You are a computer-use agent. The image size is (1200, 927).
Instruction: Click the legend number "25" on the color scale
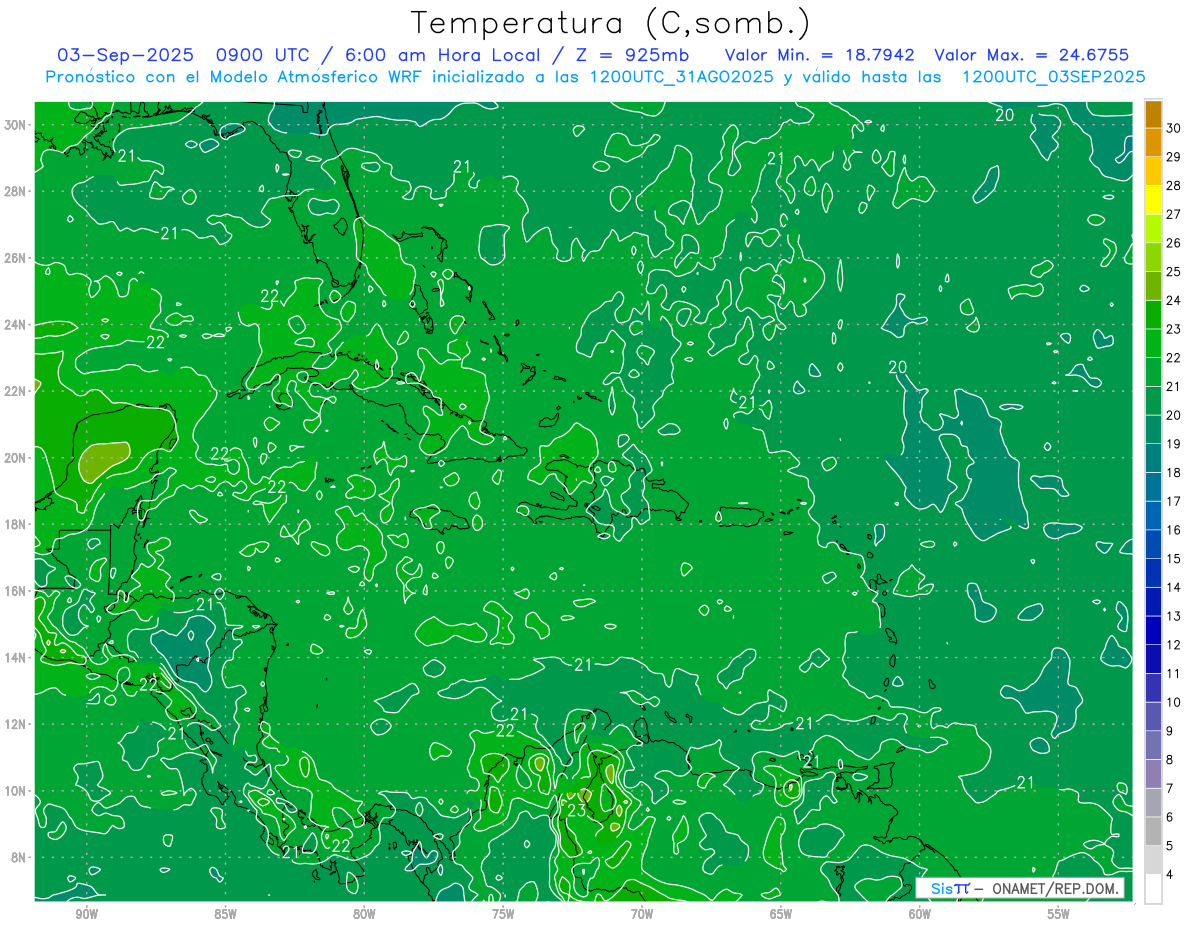point(1174,271)
